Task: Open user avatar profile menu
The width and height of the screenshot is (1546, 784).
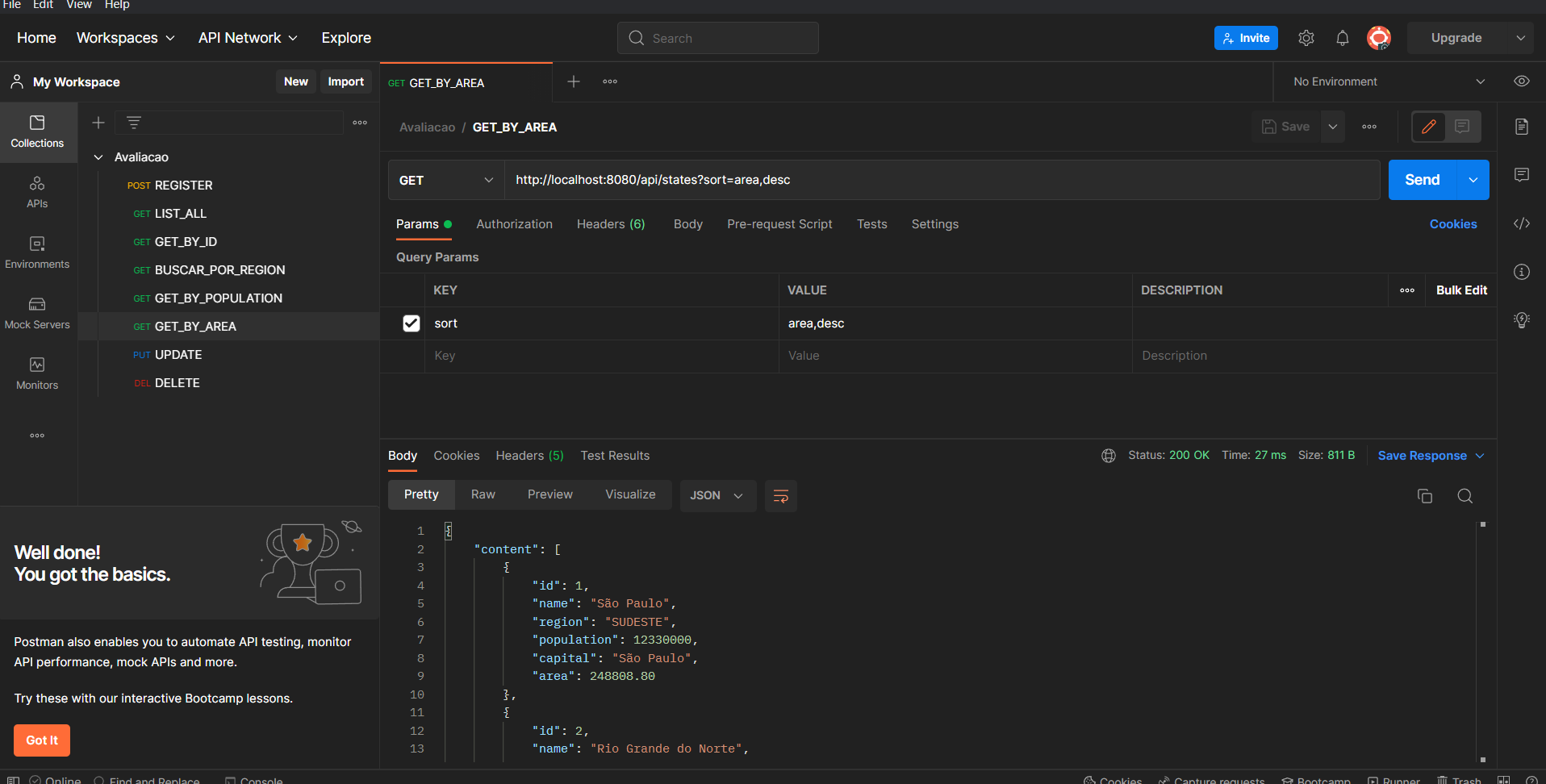Action: click(1379, 38)
